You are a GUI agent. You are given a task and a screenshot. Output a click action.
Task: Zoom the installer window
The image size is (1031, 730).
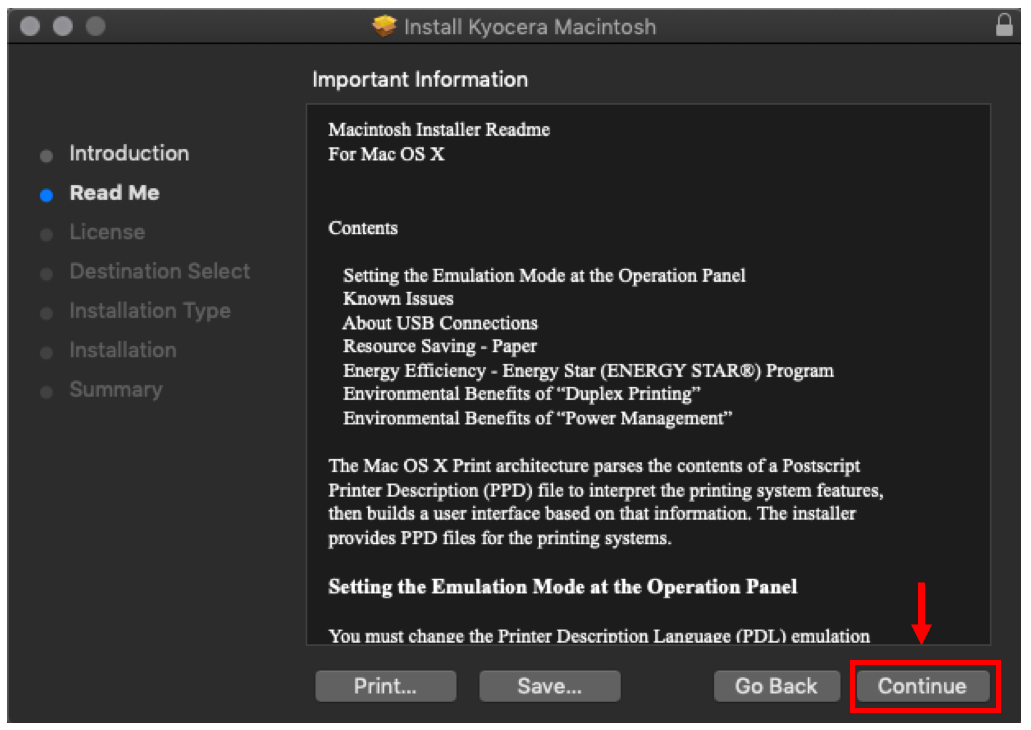point(94,27)
